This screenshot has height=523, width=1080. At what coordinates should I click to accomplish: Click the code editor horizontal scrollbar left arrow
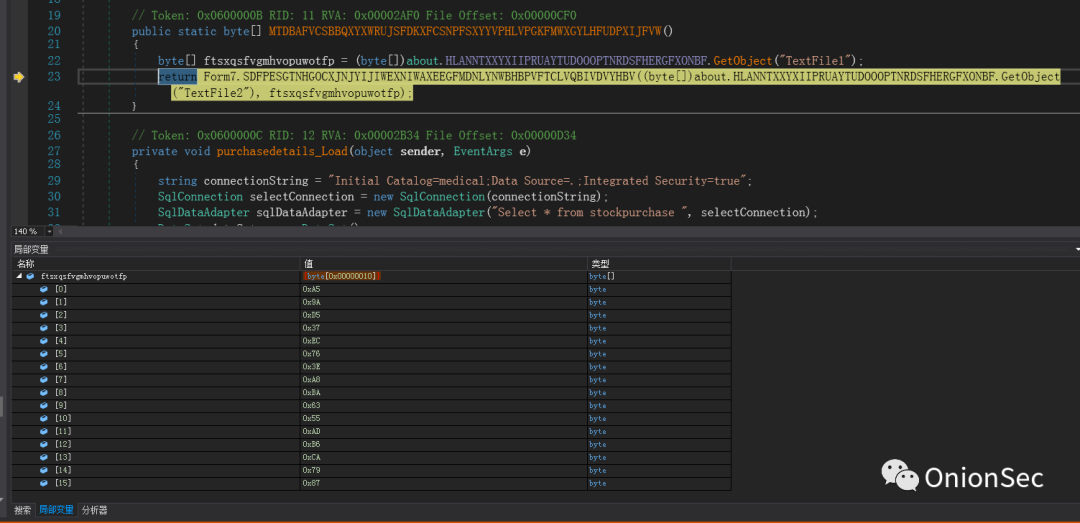tap(60, 232)
